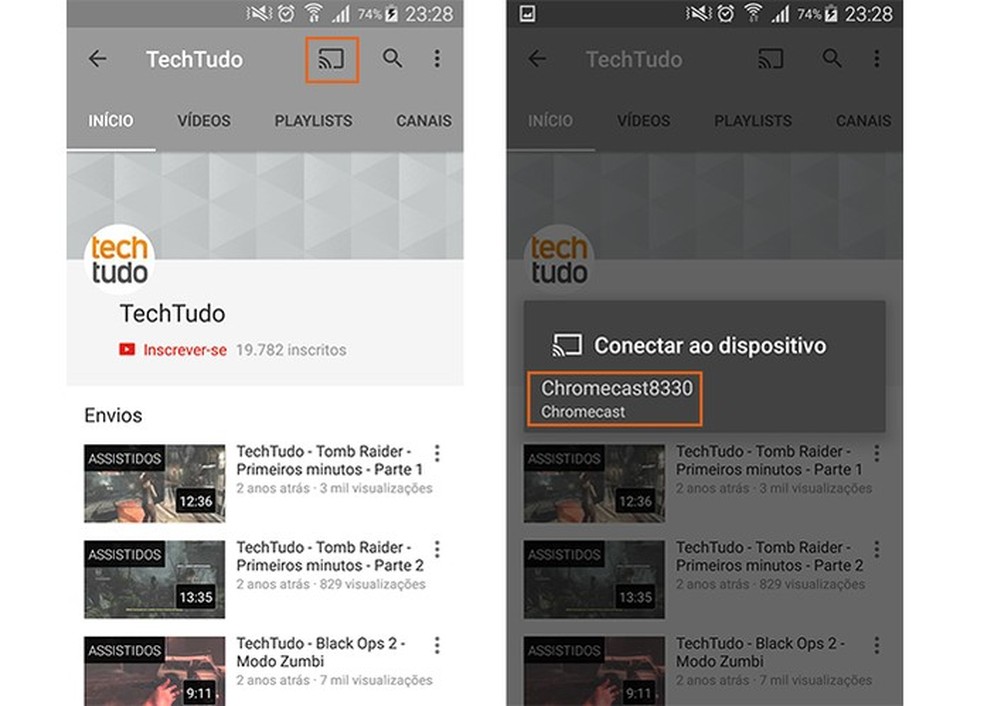The image size is (984, 706).
Task: Select the CANAIS tab
Action: point(423,120)
